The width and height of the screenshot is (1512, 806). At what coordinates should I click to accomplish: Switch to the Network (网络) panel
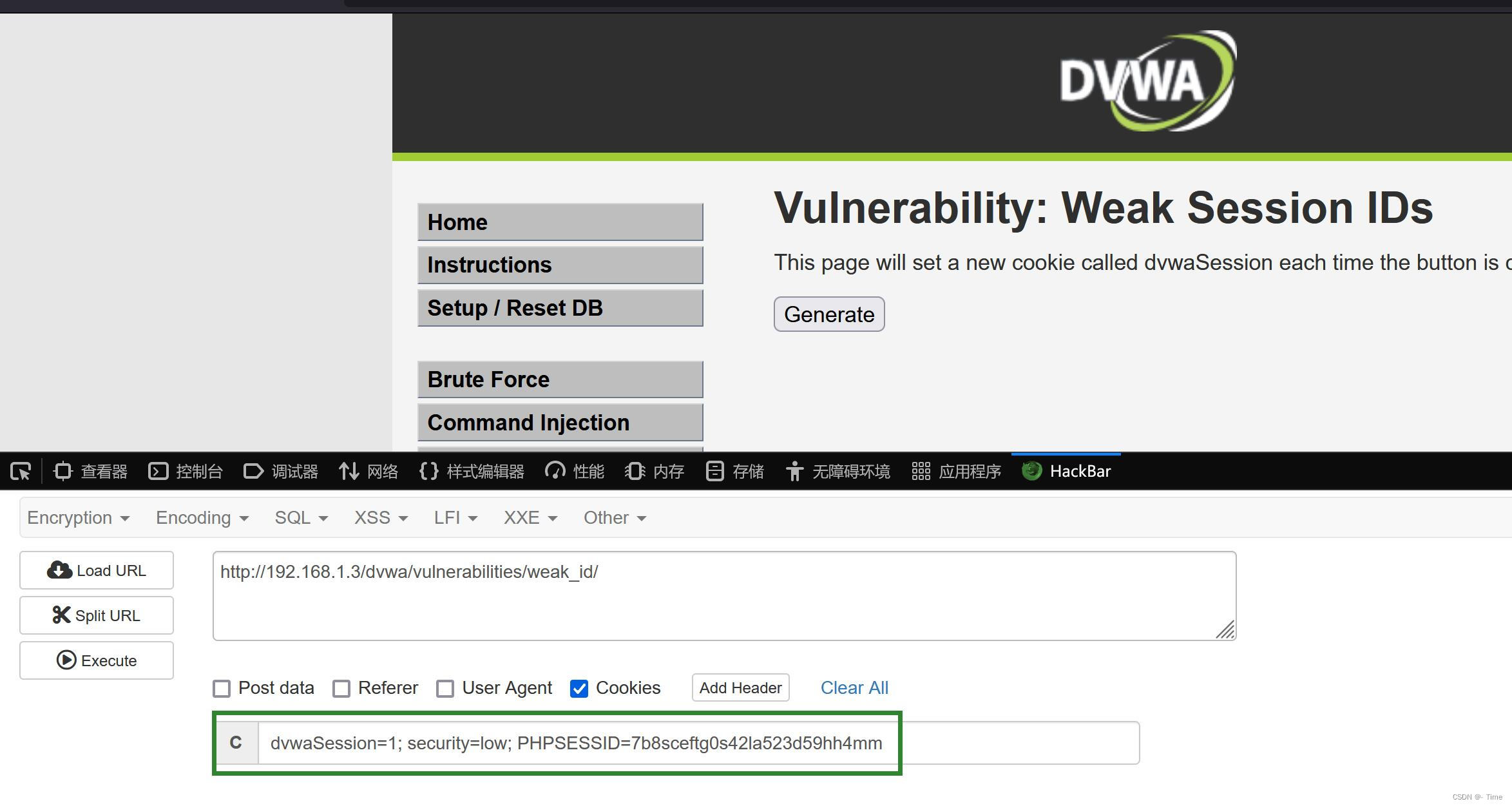tap(368, 472)
